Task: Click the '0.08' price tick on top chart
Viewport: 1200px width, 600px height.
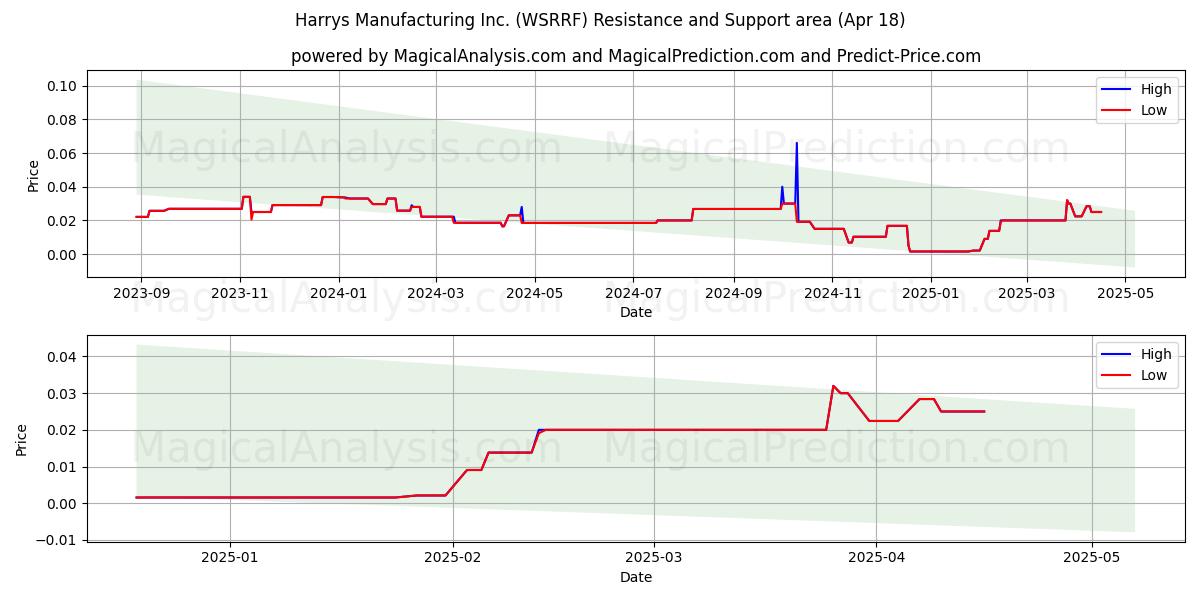Action: (x=62, y=120)
